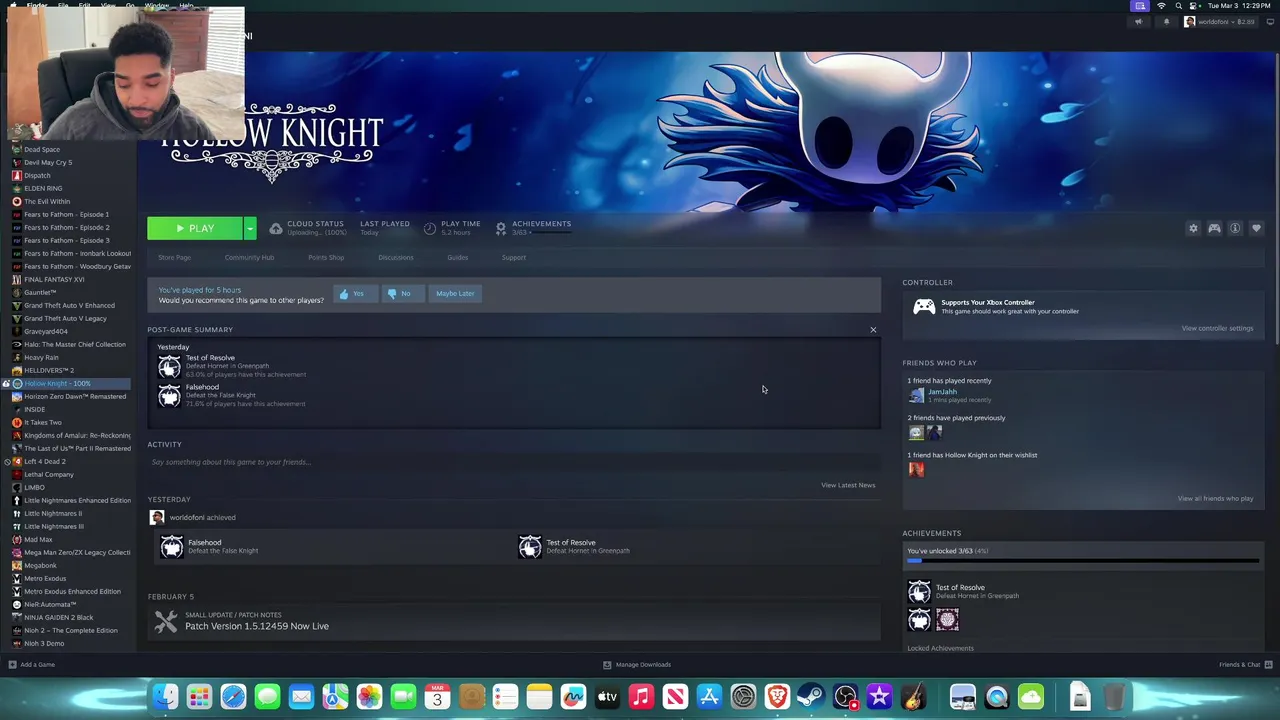Image resolution: width=1280 pixels, height=720 pixels.
Task: Click Test of Resolve achievement icon in summary
Action: pos(169,366)
